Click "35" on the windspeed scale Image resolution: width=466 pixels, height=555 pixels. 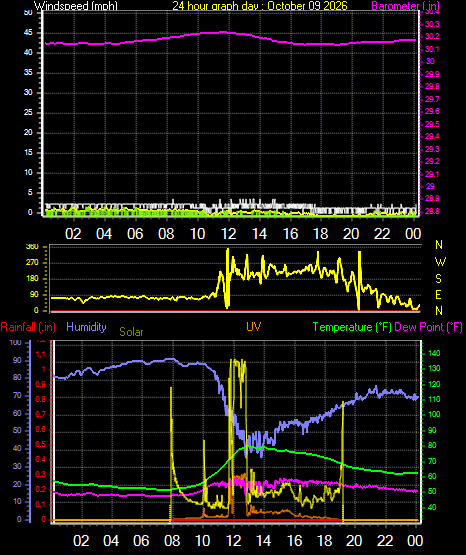pyautogui.click(x=28, y=73)
